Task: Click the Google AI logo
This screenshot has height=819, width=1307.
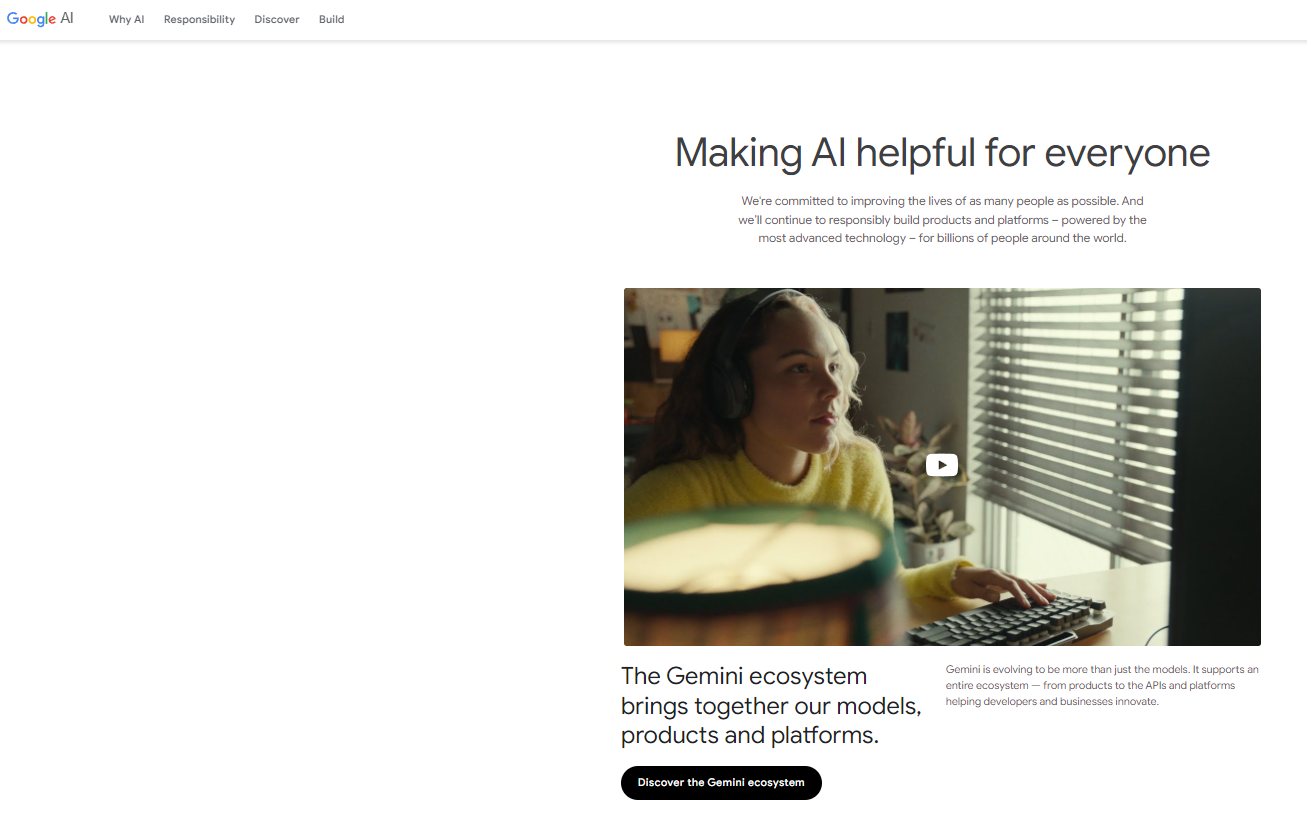Action: point(40,19)
